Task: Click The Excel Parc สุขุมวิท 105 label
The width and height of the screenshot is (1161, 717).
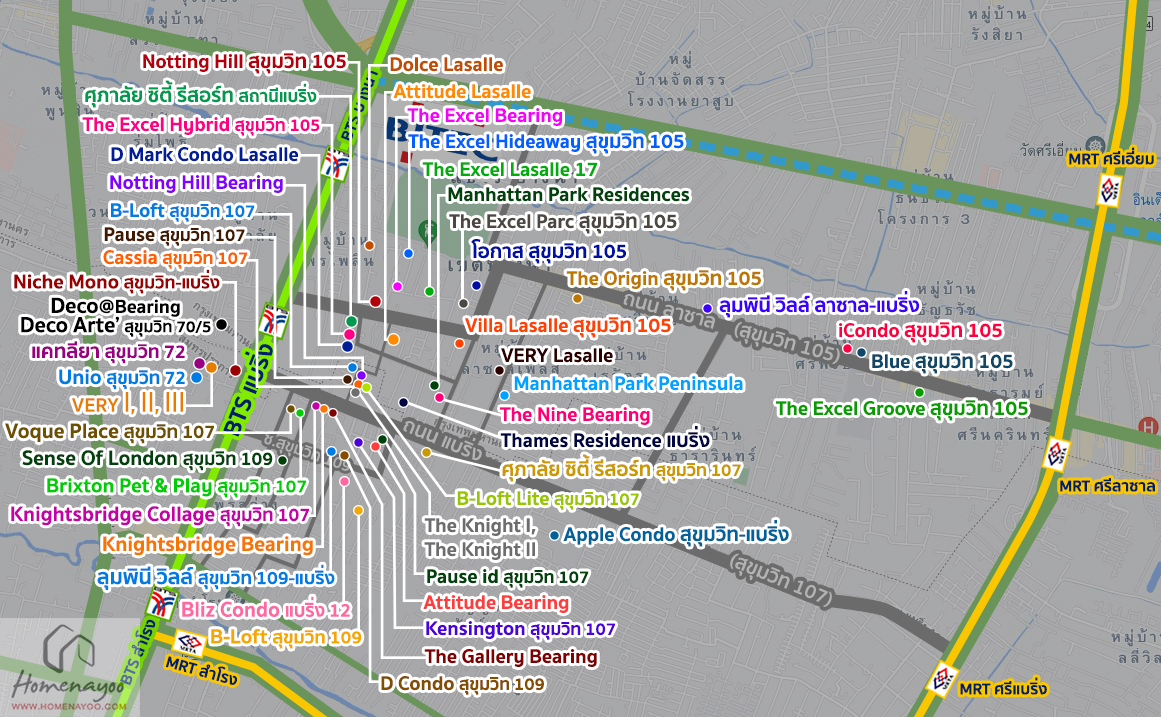Action: pos(563,221)
